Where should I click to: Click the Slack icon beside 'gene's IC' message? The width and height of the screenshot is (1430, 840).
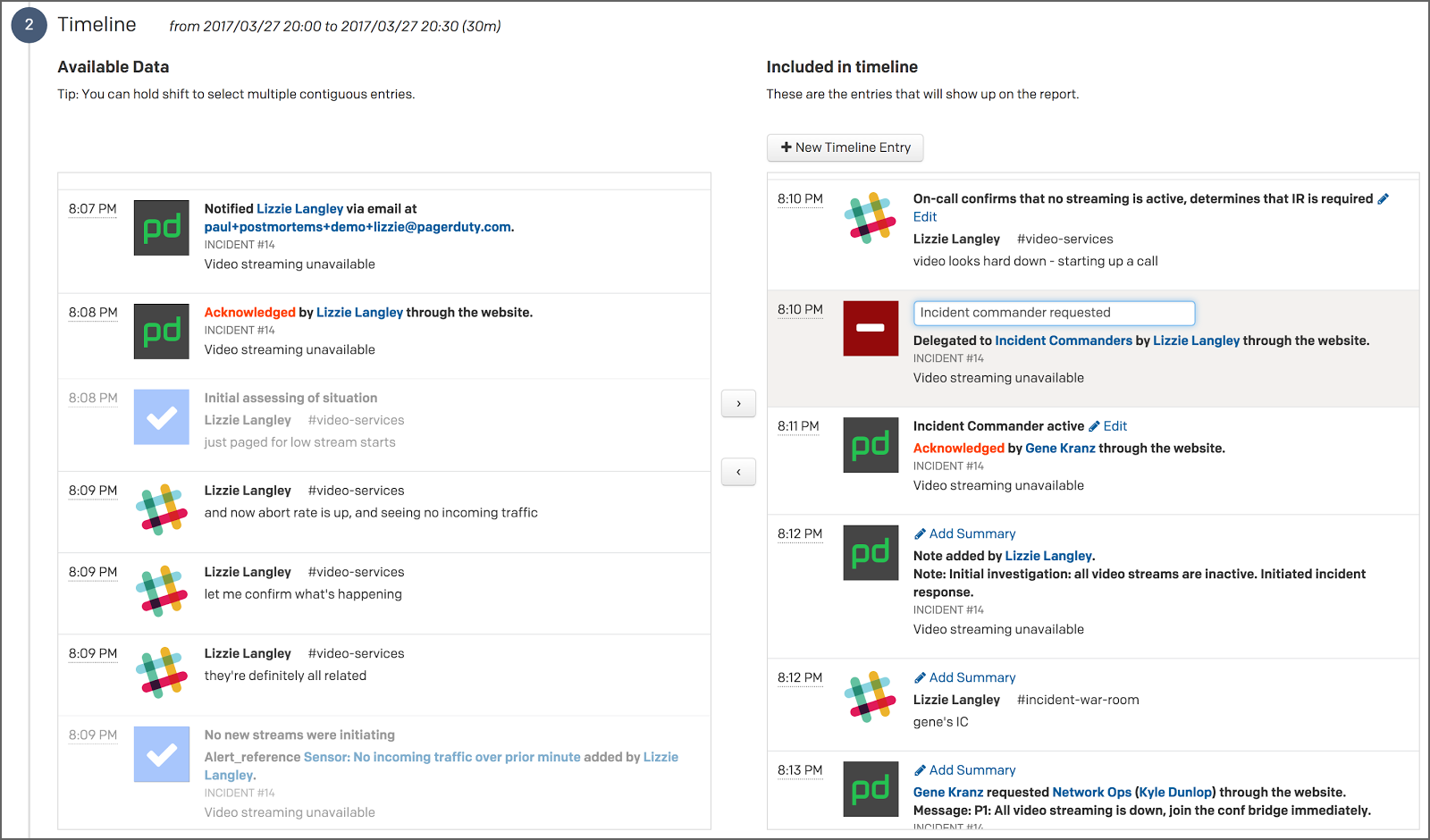[x=870, y=696]
